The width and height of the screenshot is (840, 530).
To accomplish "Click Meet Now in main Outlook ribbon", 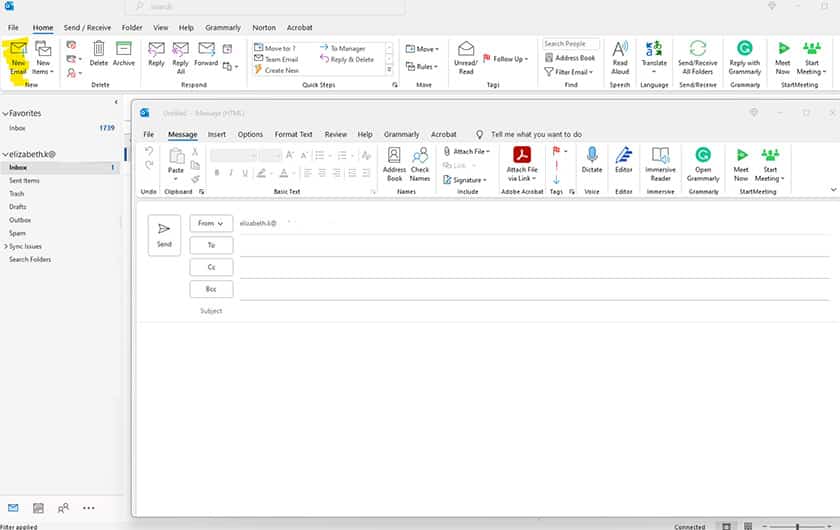I will click(783, 58).
